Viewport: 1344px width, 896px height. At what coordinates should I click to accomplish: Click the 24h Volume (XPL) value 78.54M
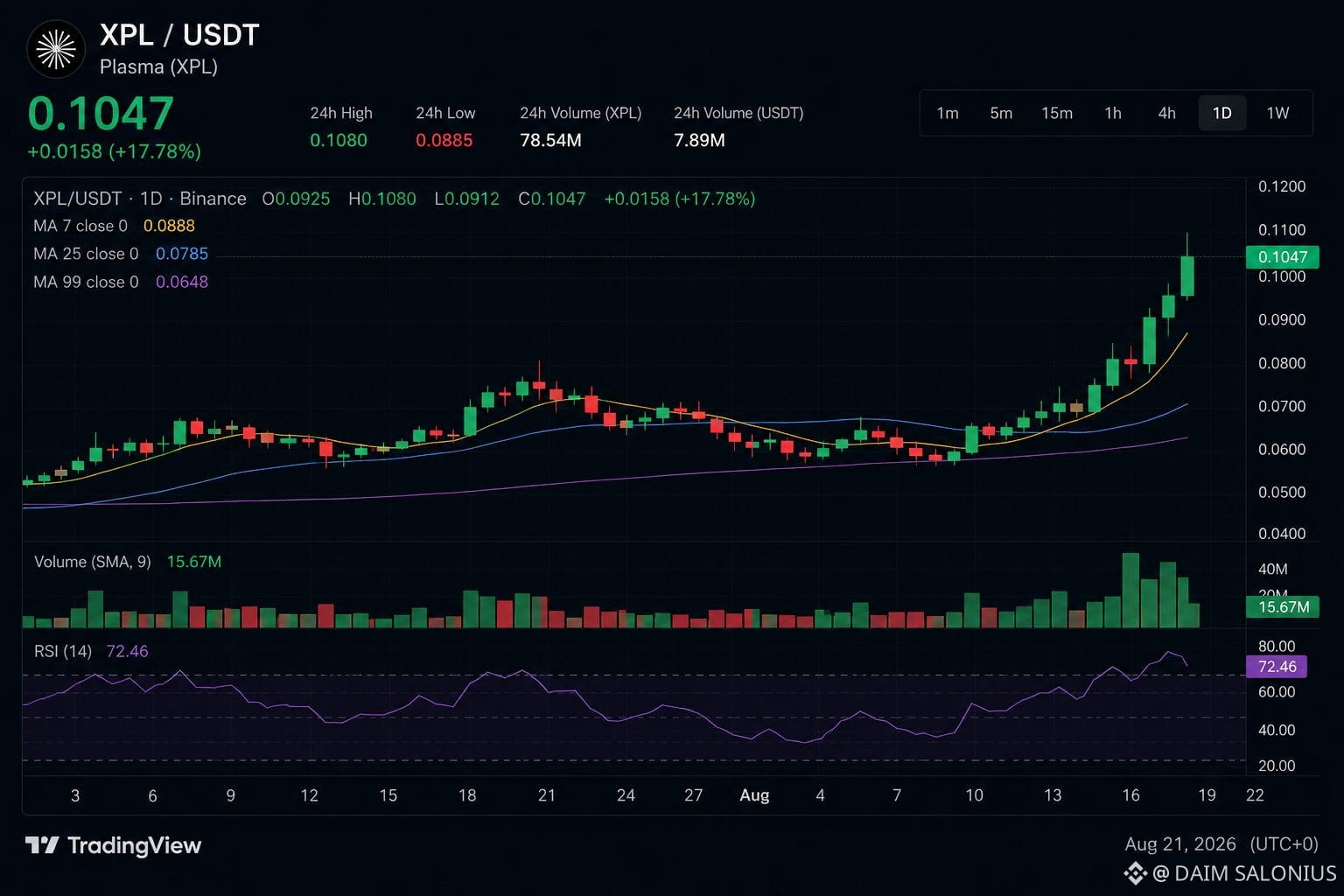[550, 140]
